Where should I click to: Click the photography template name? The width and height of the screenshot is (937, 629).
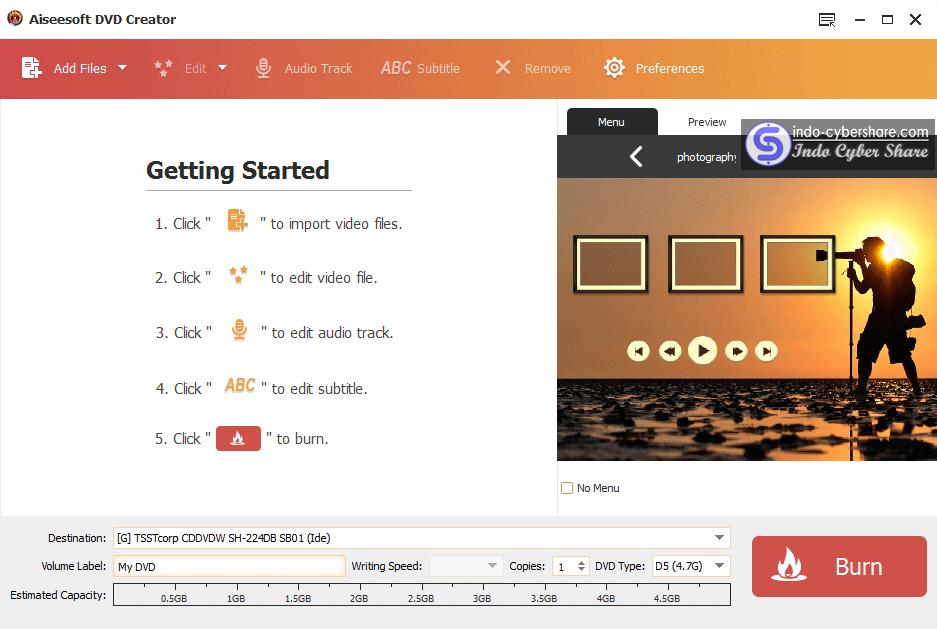coord(707,157)
